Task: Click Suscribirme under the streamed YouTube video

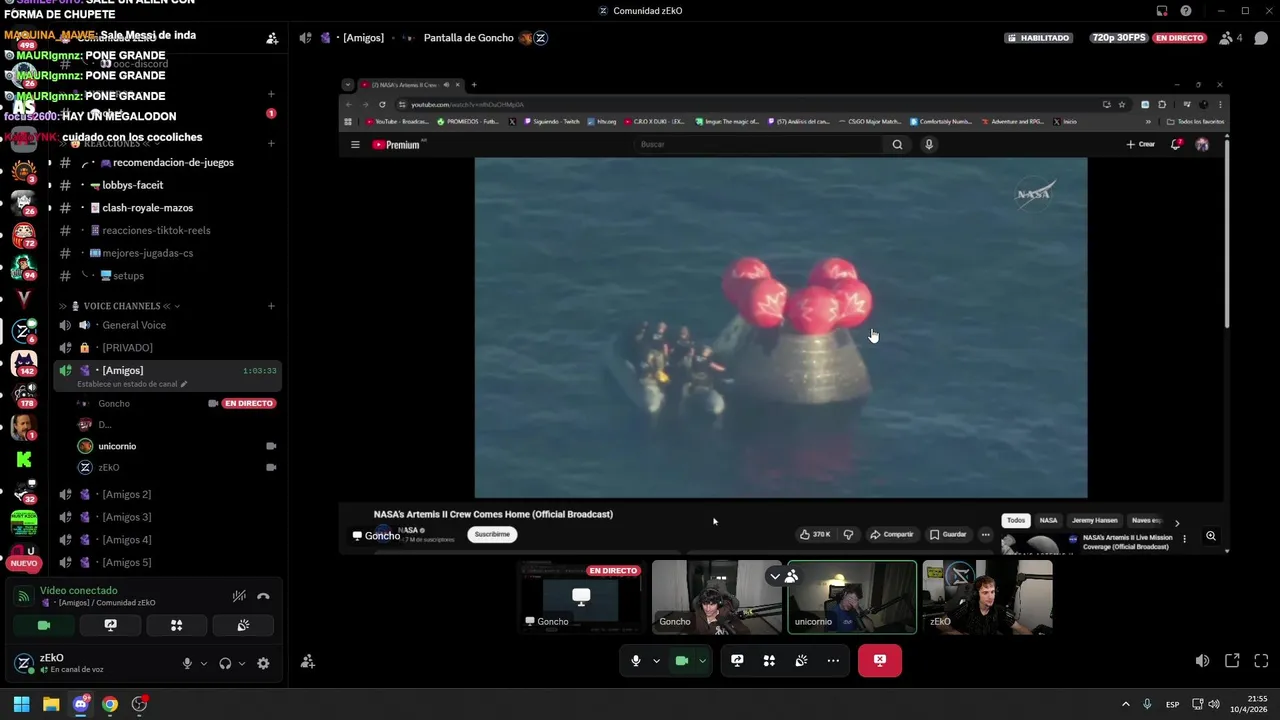Action: [492, 534]
